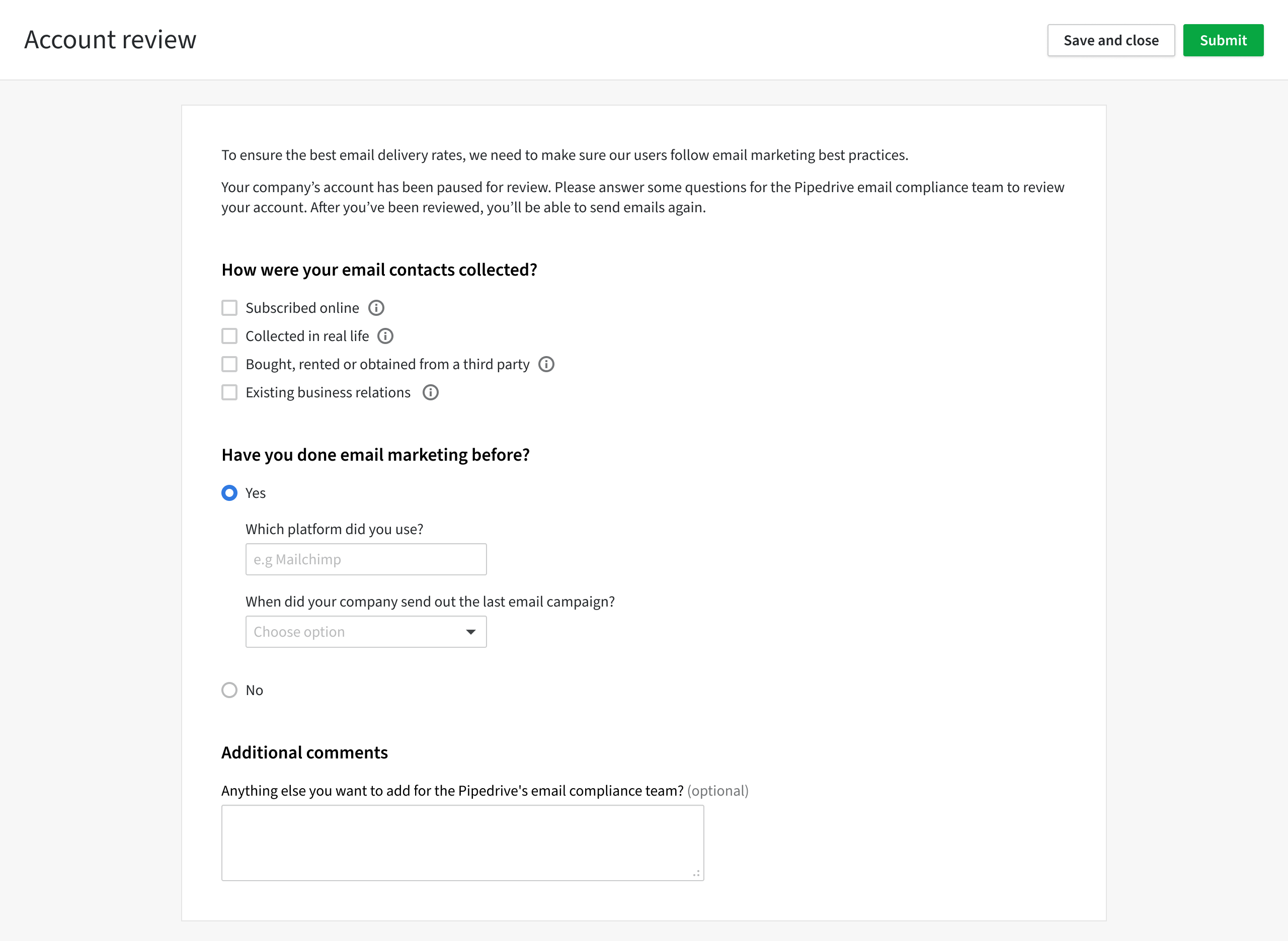1288x941 pixels.
Task: Click the info icon next to 'Bought, rented or obtained'
Action: click(547, 364)
